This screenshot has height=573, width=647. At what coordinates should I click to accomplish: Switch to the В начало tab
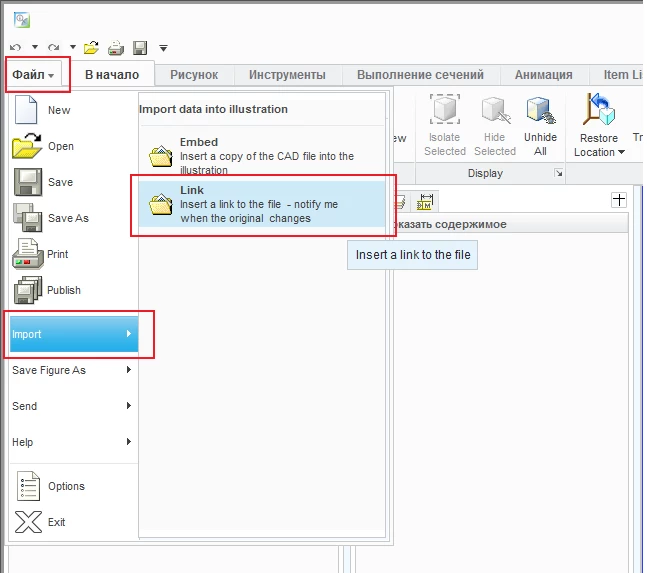(x=112, y=75)
